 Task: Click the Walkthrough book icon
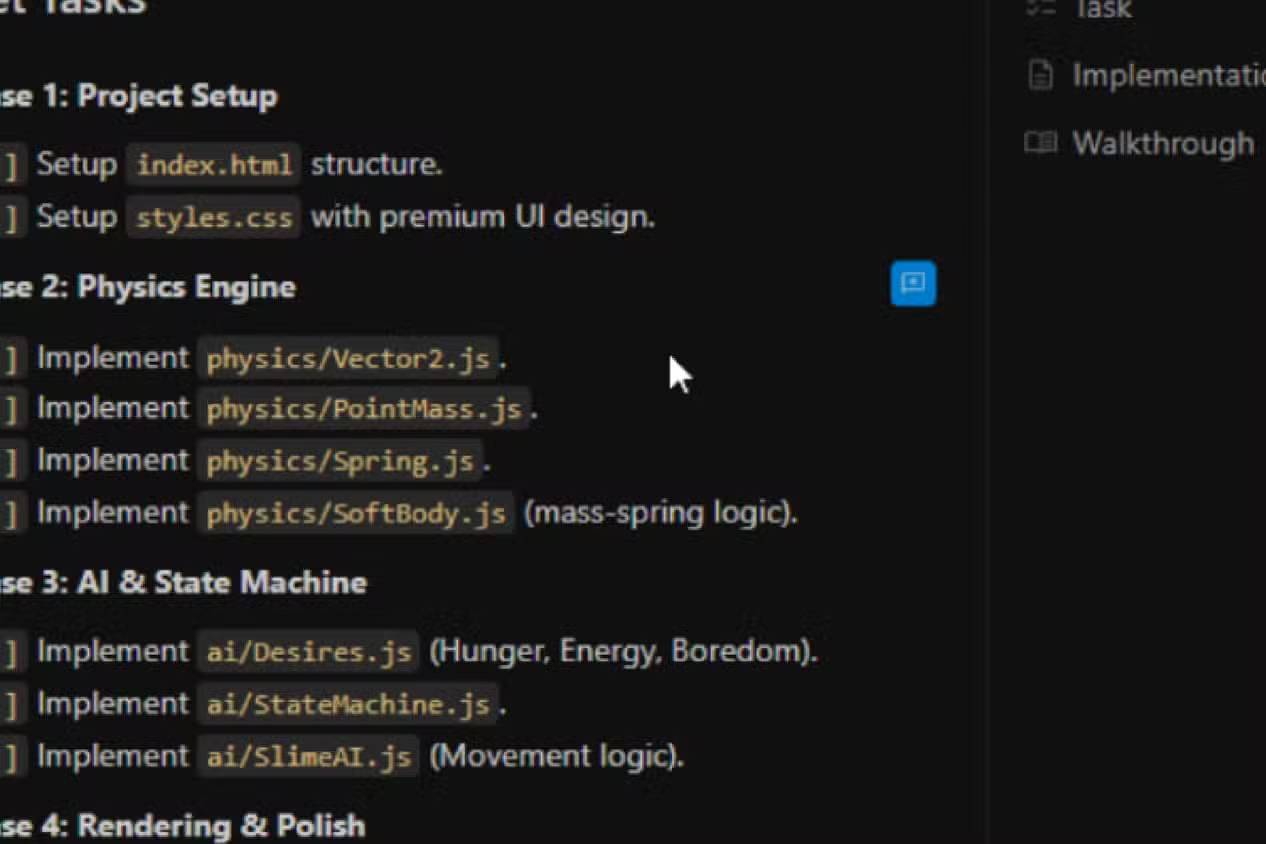tap(1041, 143)
